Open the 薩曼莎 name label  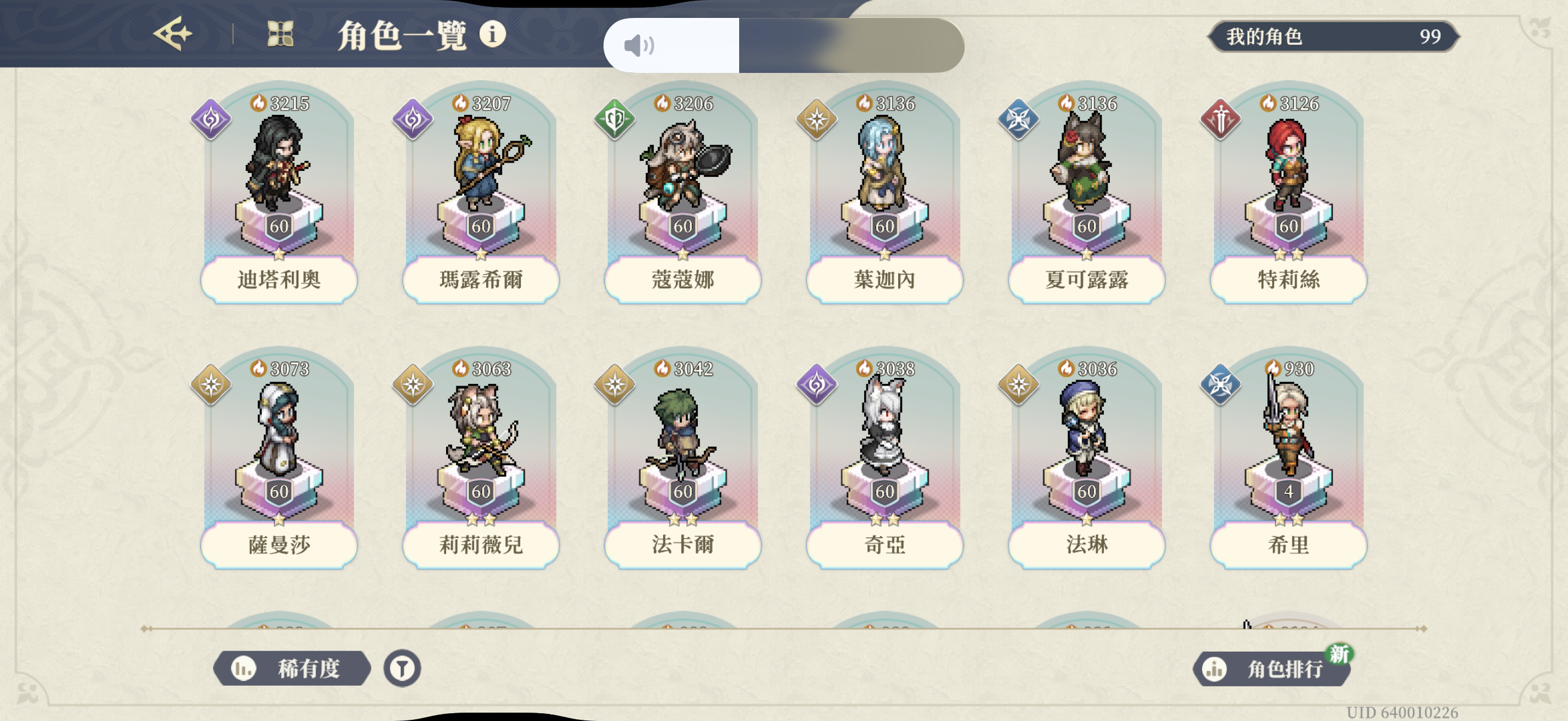point(279,545)
